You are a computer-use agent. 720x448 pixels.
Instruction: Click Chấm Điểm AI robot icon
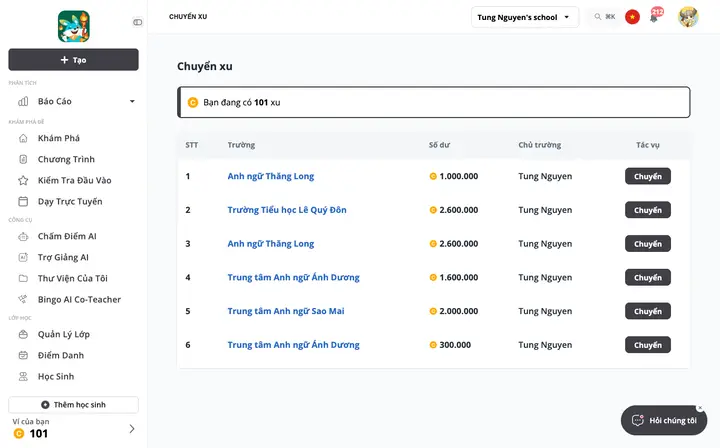[x=23, y=236]
